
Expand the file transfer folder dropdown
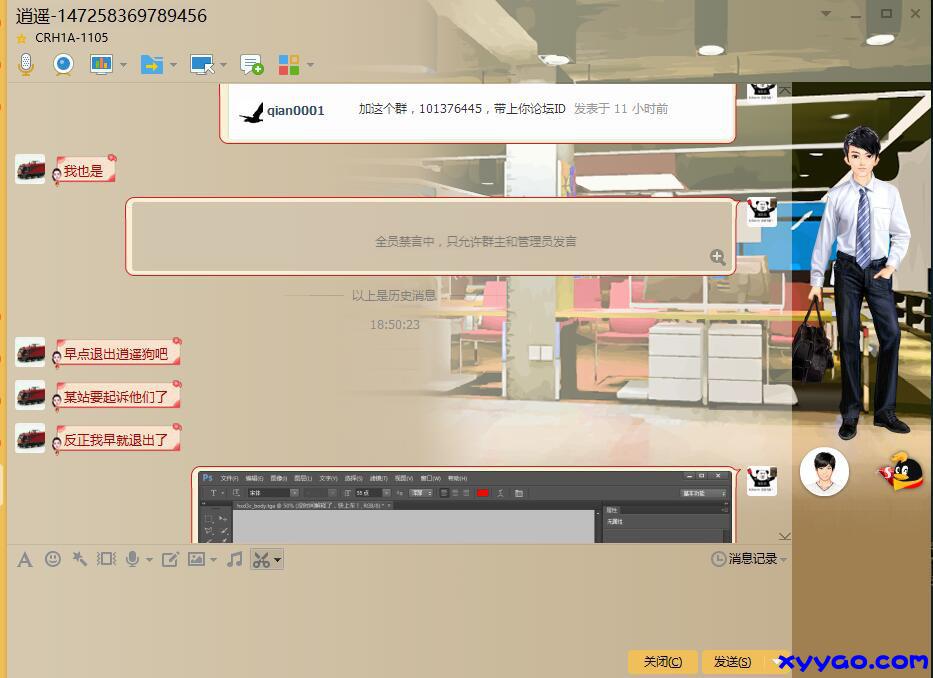173,65
